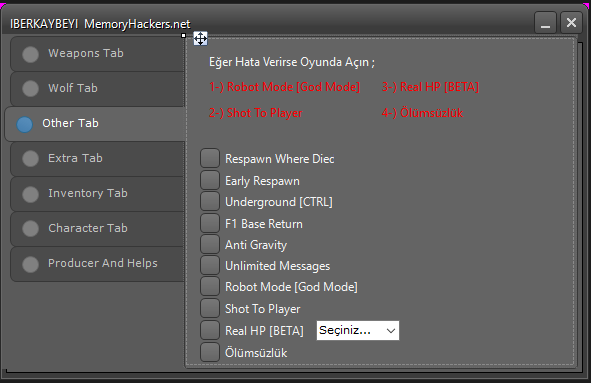Open the Seçiniz... dropdown
Viewport: 591px width, 383px height.
[x=358, y=331]
